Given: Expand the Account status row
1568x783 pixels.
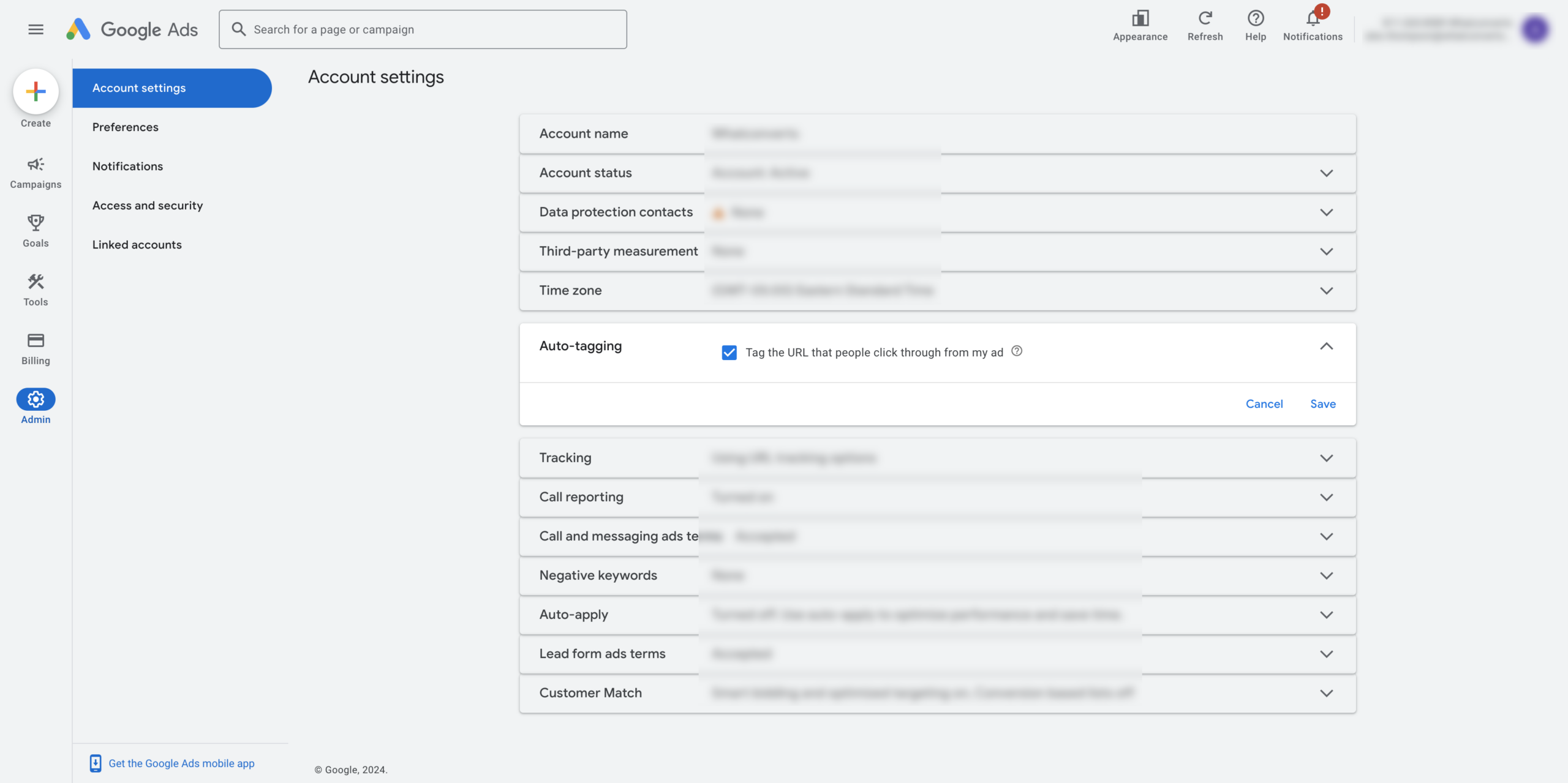Looking at the screenshot, I should 1327,173.
